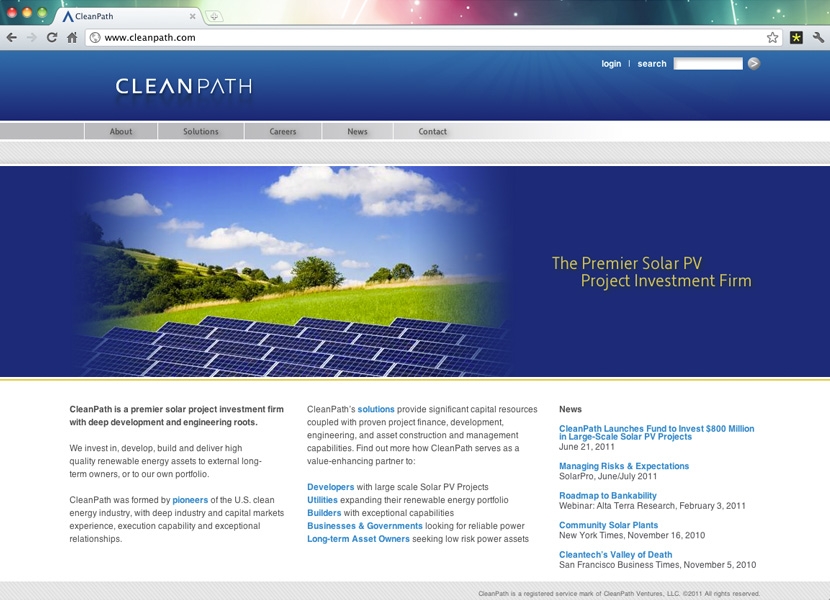Open a new tab with the plus button
The image size is (830, 600).
(214, 16)
